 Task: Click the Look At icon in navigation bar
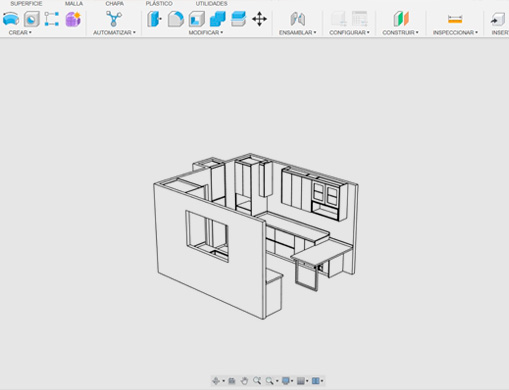point(232,381)
